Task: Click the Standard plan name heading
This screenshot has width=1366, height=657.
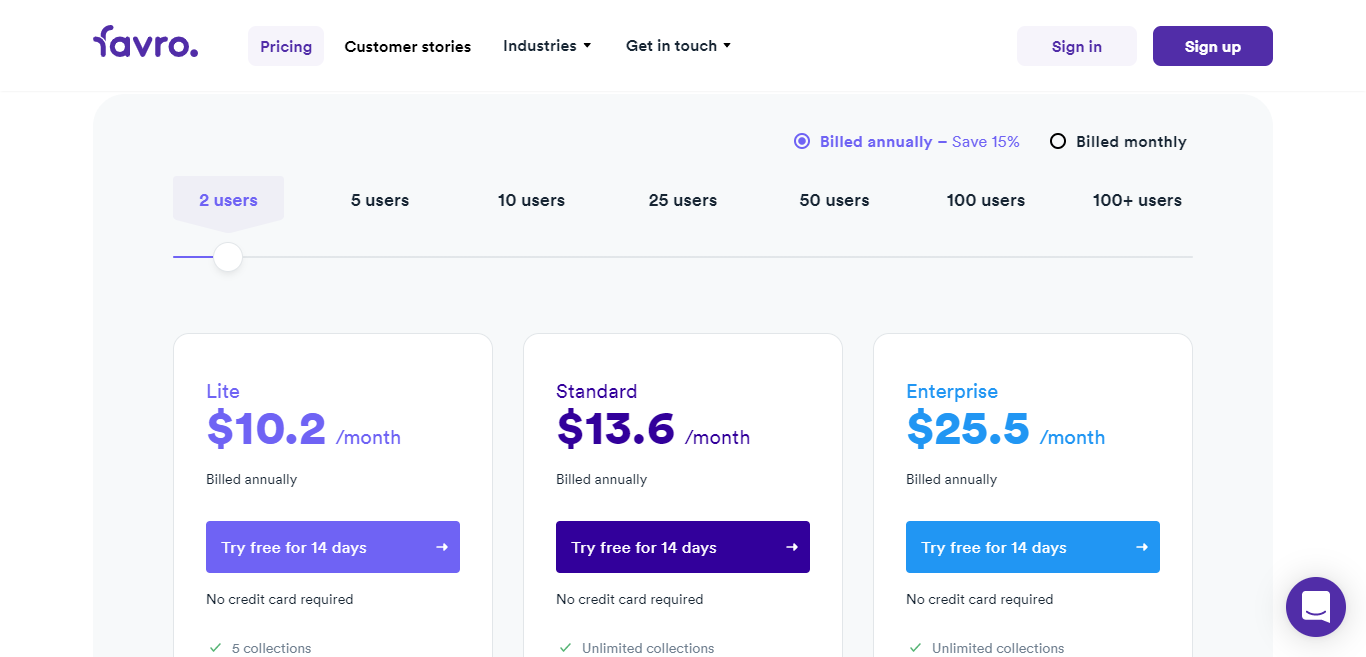Action: tap(597, 391)
